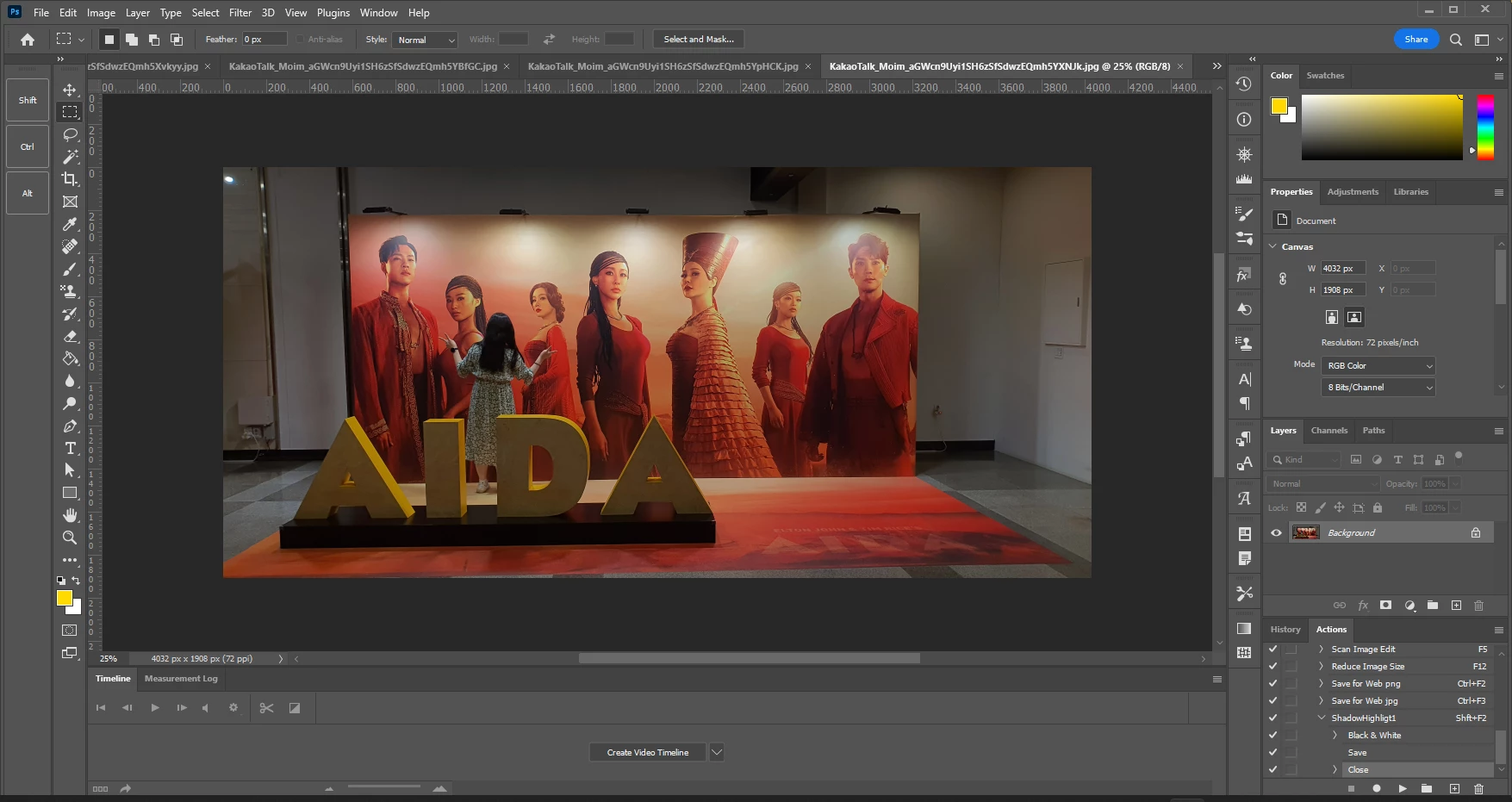The height and width of the screenshot is (802, 1512).
Task: Select the Paint Bucket tool
Action: pyautogui.click(x=71, y=358)
